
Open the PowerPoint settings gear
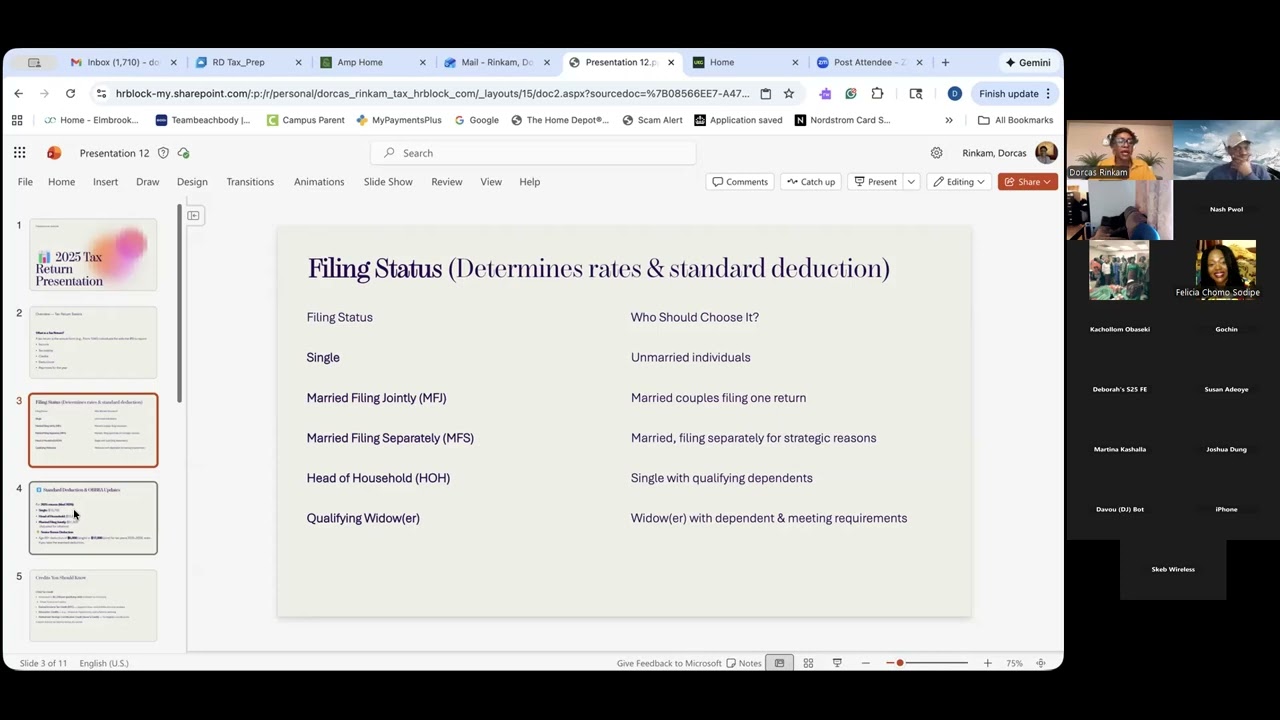coord(936,153)
